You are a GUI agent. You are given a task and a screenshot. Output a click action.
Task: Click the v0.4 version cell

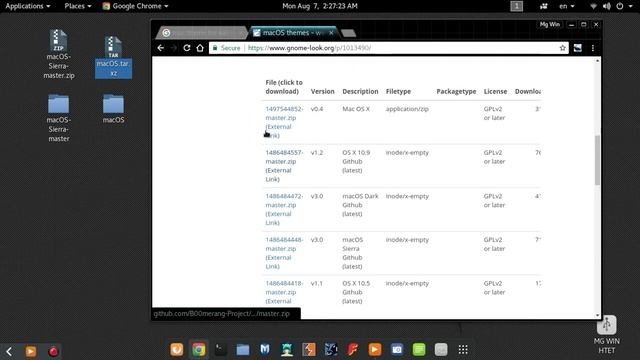[x=317, y=109]
